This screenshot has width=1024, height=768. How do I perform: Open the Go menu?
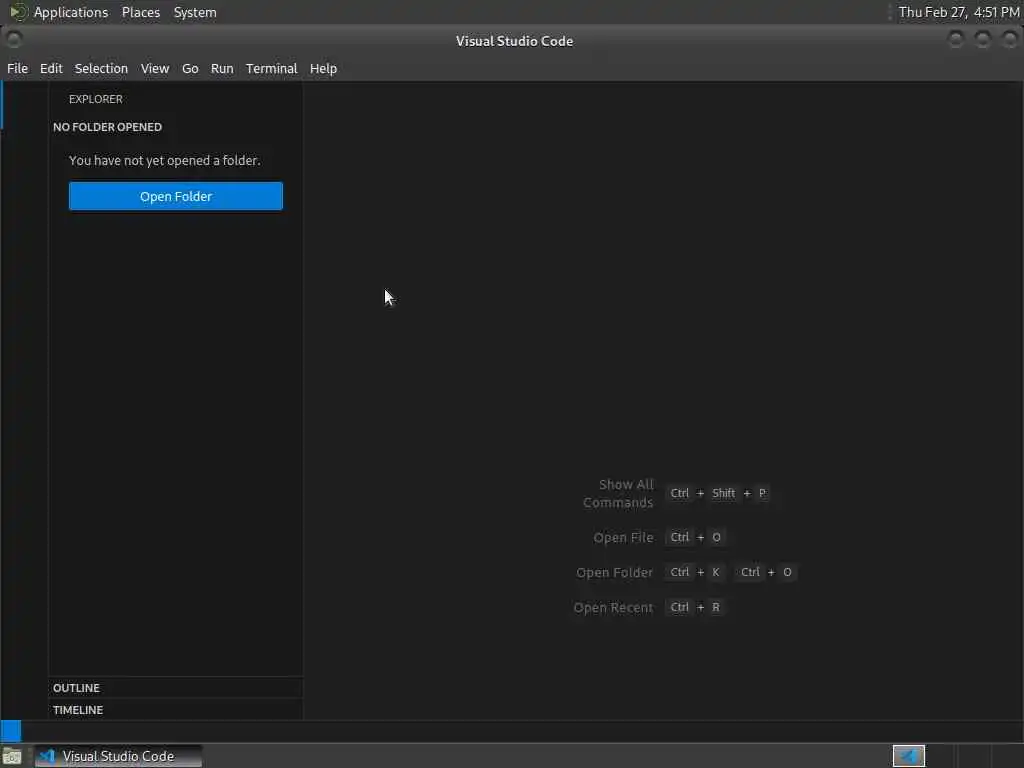[x=190, y=69]
